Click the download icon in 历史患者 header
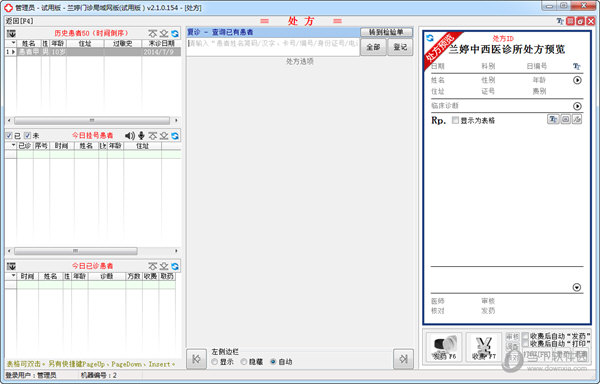This screenshot has width=600, height=384. (11, 34)
